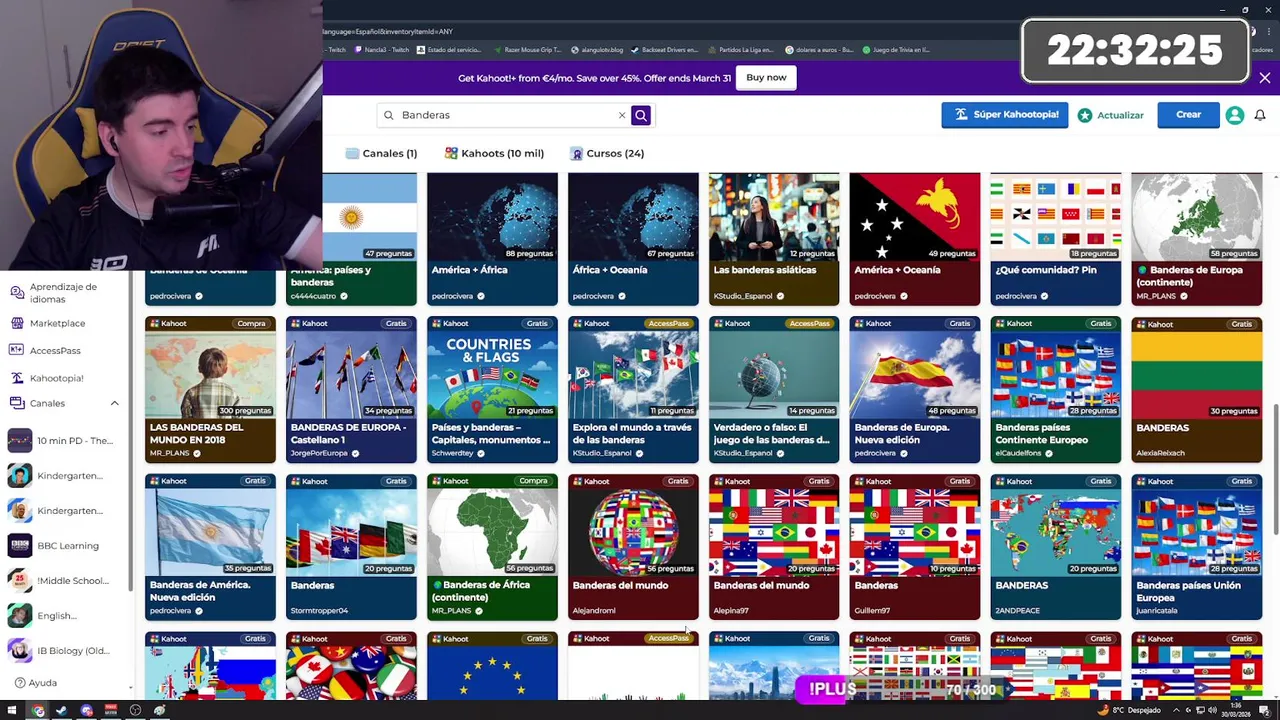Open Explora el mundo a través kahoot

(633, 390)
